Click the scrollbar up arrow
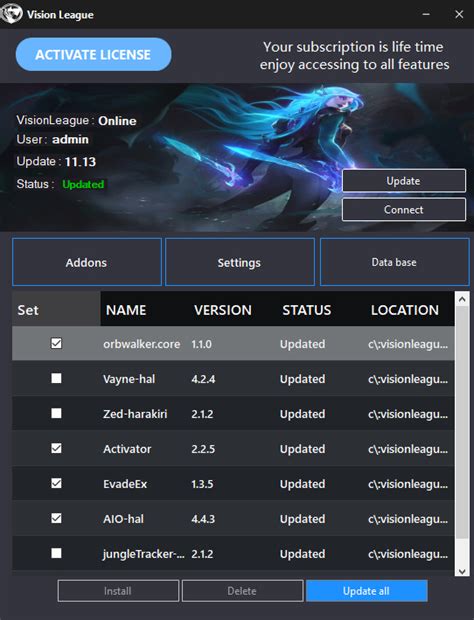 [x=462, y=299]
